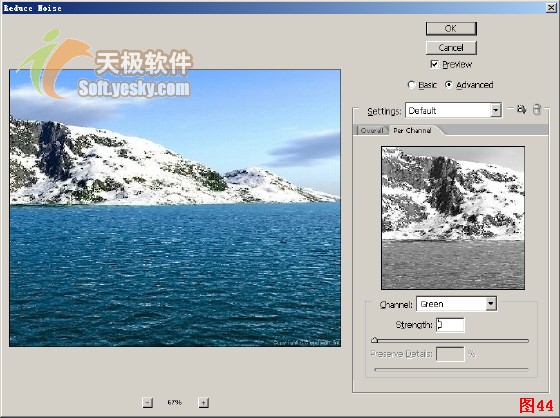Screen dimensions: 560x418
Task: Click the 67% zoom level text
Action: pyautogui.click(x=175, y=402)
